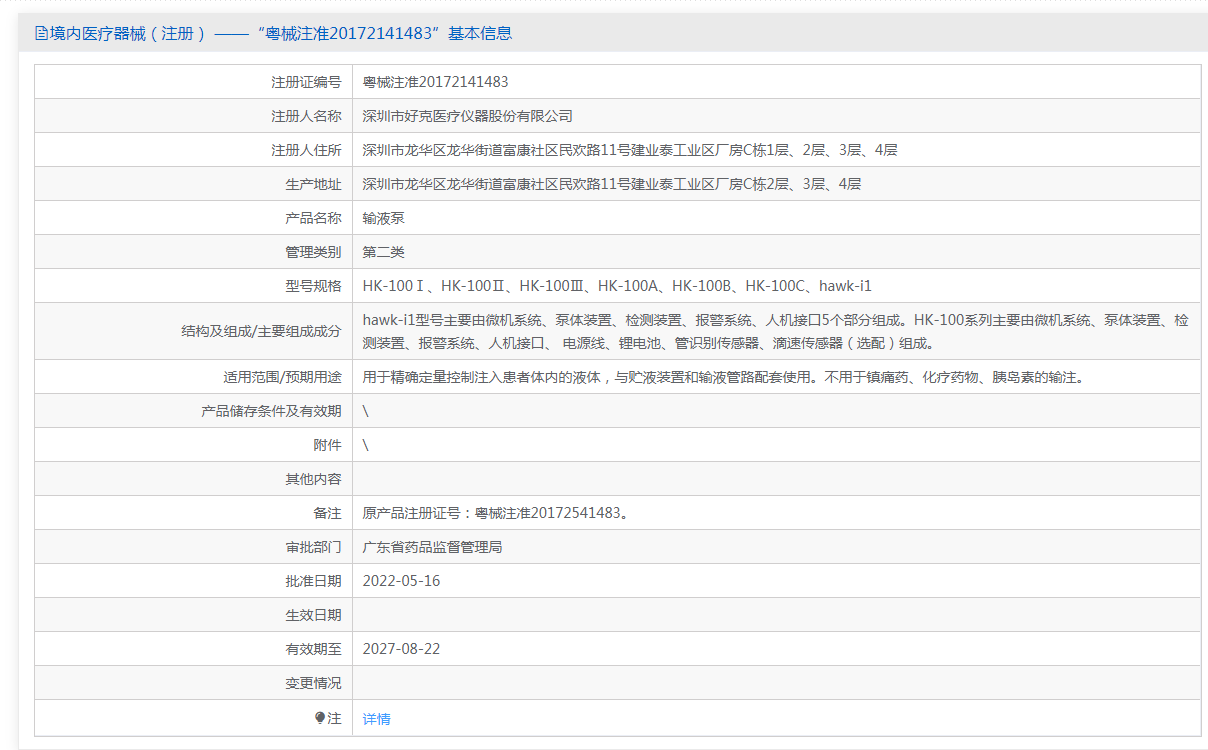Click the 产品储存条件及有效期 row label
The width and height of the screenshot is (1208, 750).
271,411
